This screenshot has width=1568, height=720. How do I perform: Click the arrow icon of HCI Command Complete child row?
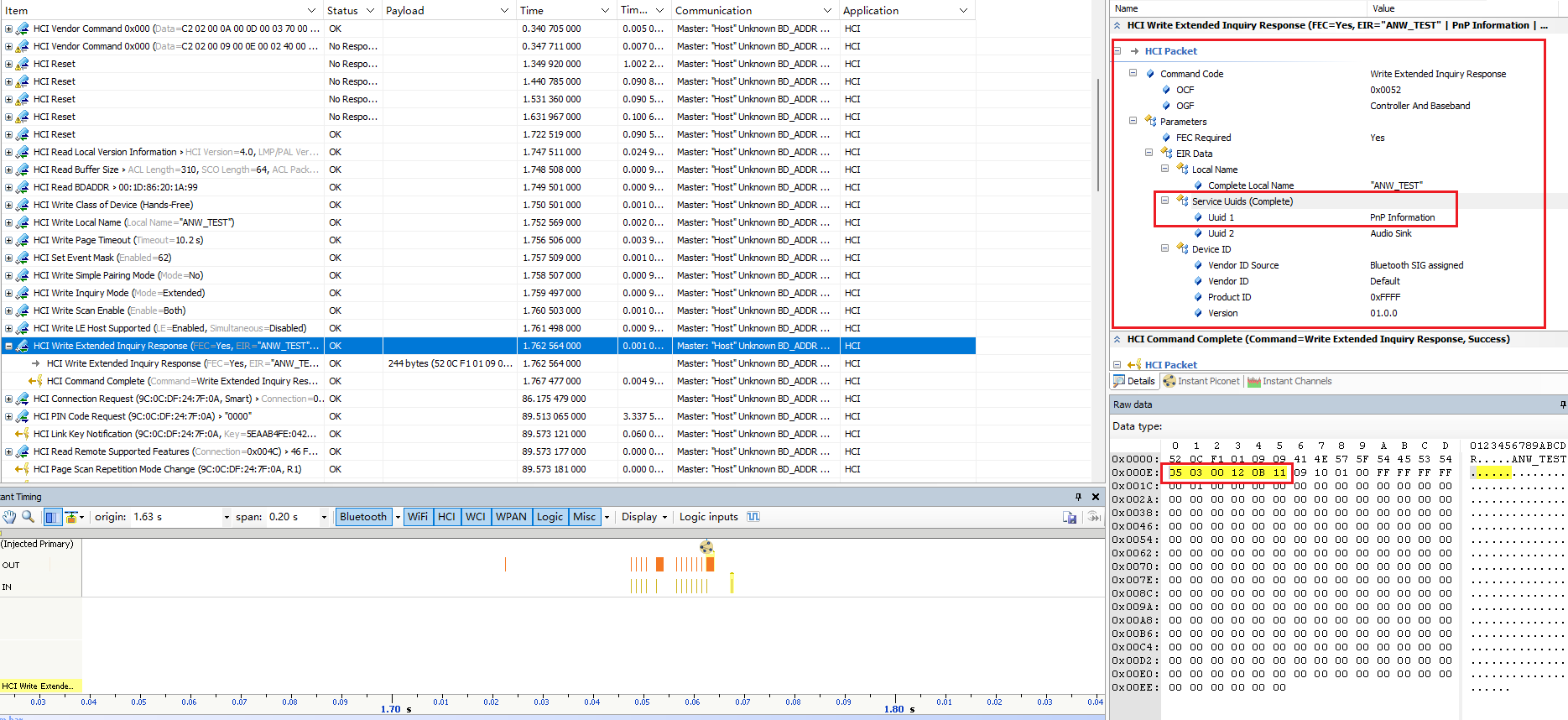pos(36,381)
